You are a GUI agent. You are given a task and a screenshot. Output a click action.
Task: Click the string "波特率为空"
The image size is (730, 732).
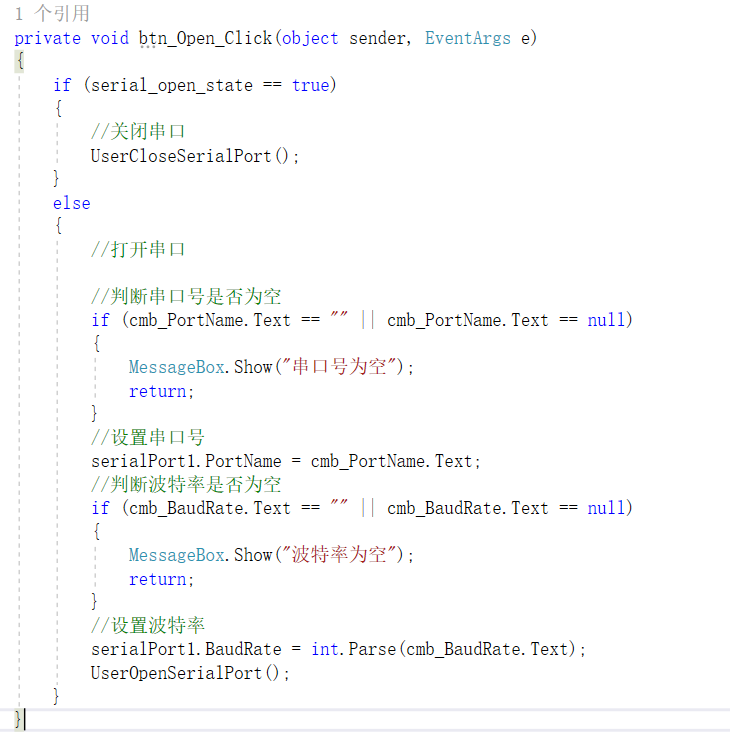[340, 555]
